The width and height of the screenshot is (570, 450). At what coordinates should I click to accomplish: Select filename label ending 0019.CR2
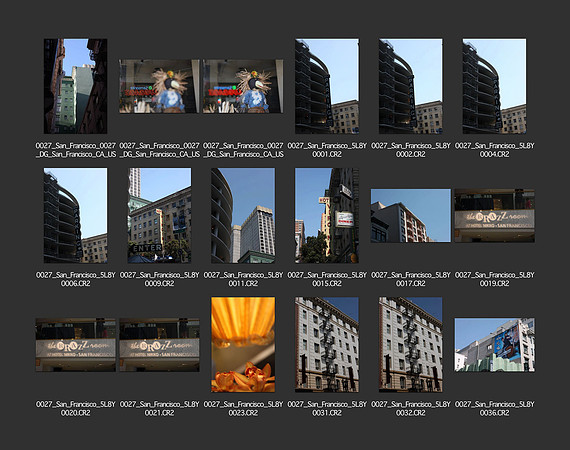click(494, 279)
